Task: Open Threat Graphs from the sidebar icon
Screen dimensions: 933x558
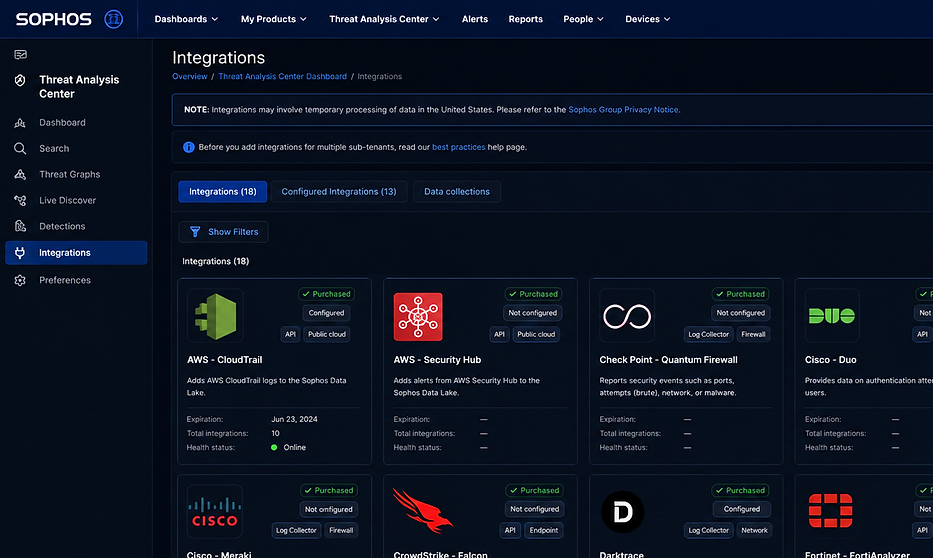Action: pyautogui.click(x=20, y=174)
